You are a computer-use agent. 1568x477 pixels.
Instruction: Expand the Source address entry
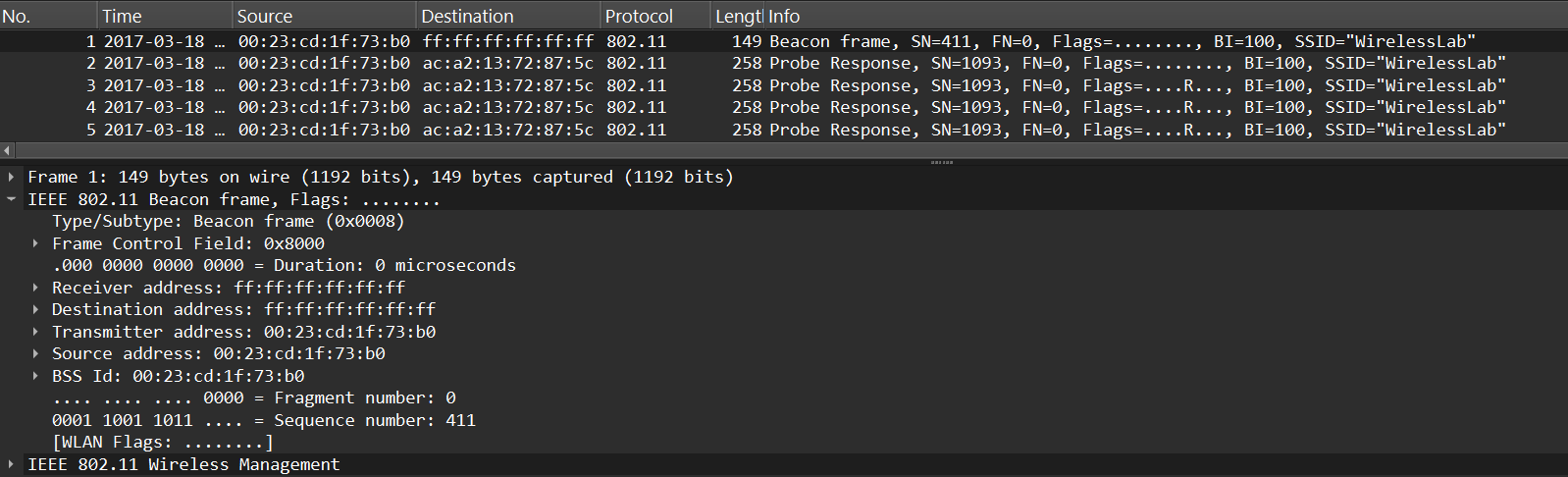tap(35, 353)
